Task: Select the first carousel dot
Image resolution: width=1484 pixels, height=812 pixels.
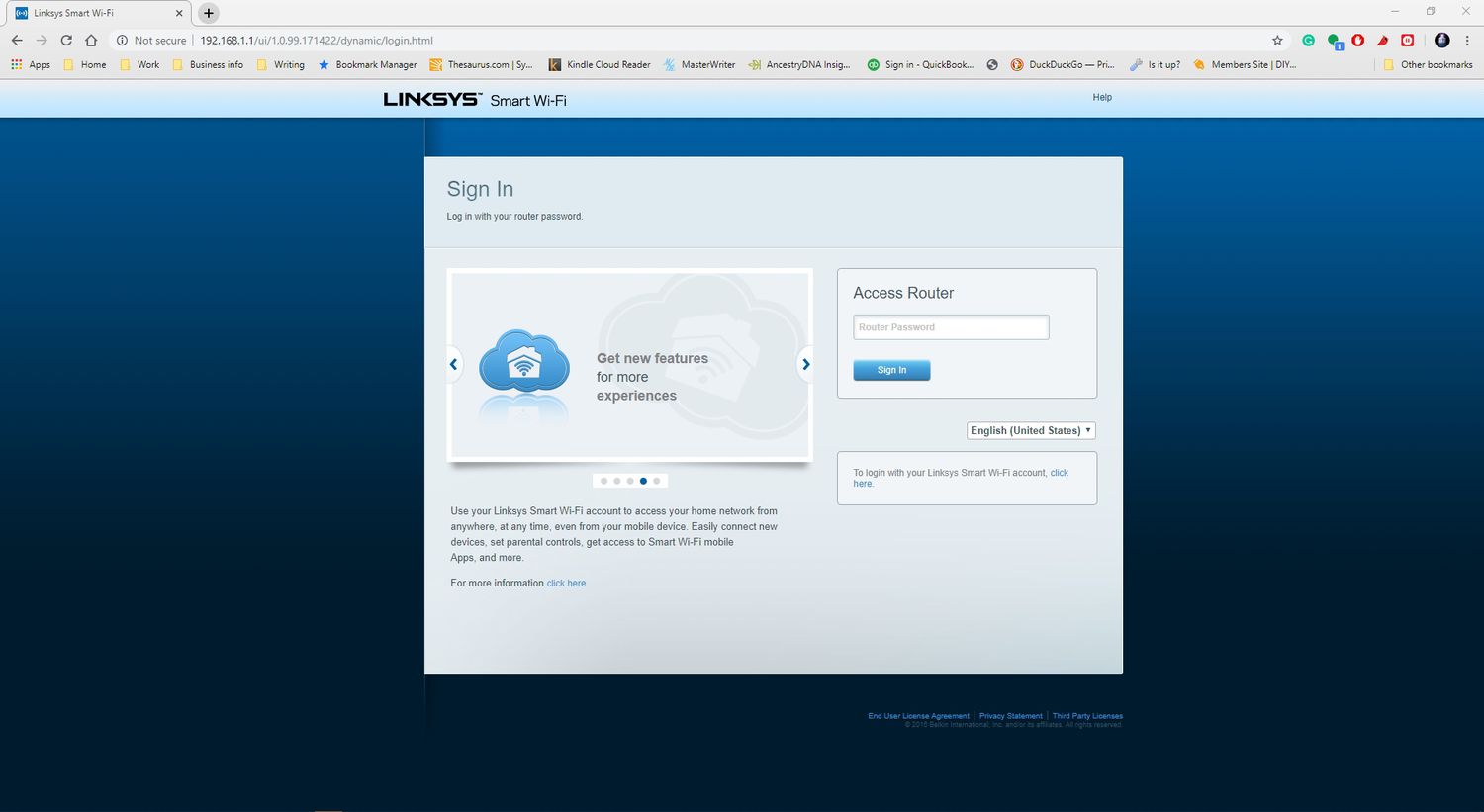Action: click(x=603, y=481)
